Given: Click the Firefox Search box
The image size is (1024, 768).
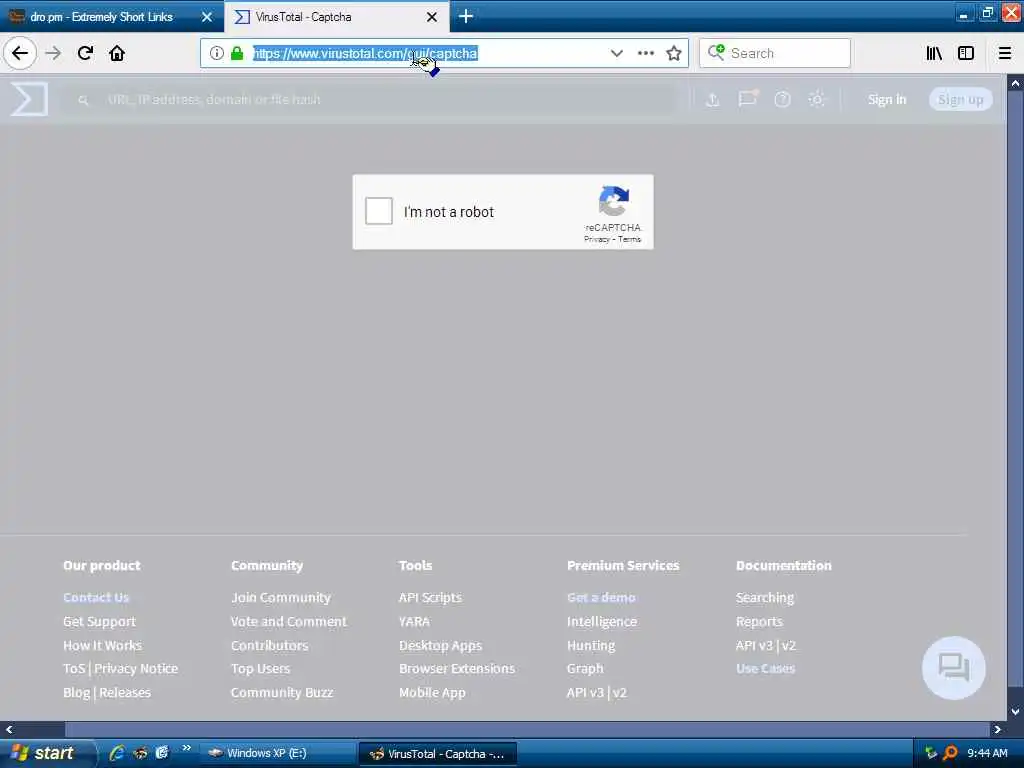Looking at the screenshot, I should click(775, 53).
